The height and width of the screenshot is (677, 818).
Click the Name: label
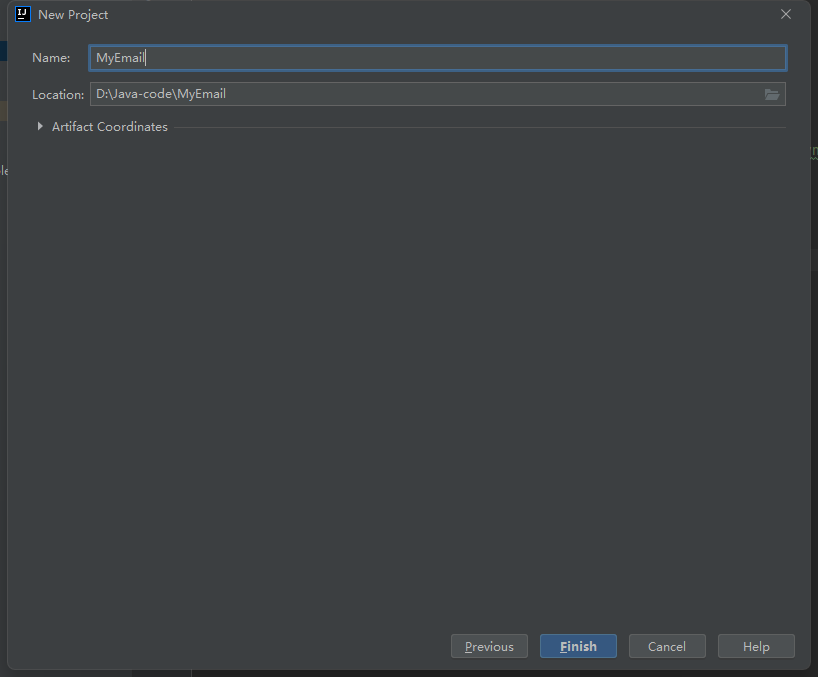[51, 58]
